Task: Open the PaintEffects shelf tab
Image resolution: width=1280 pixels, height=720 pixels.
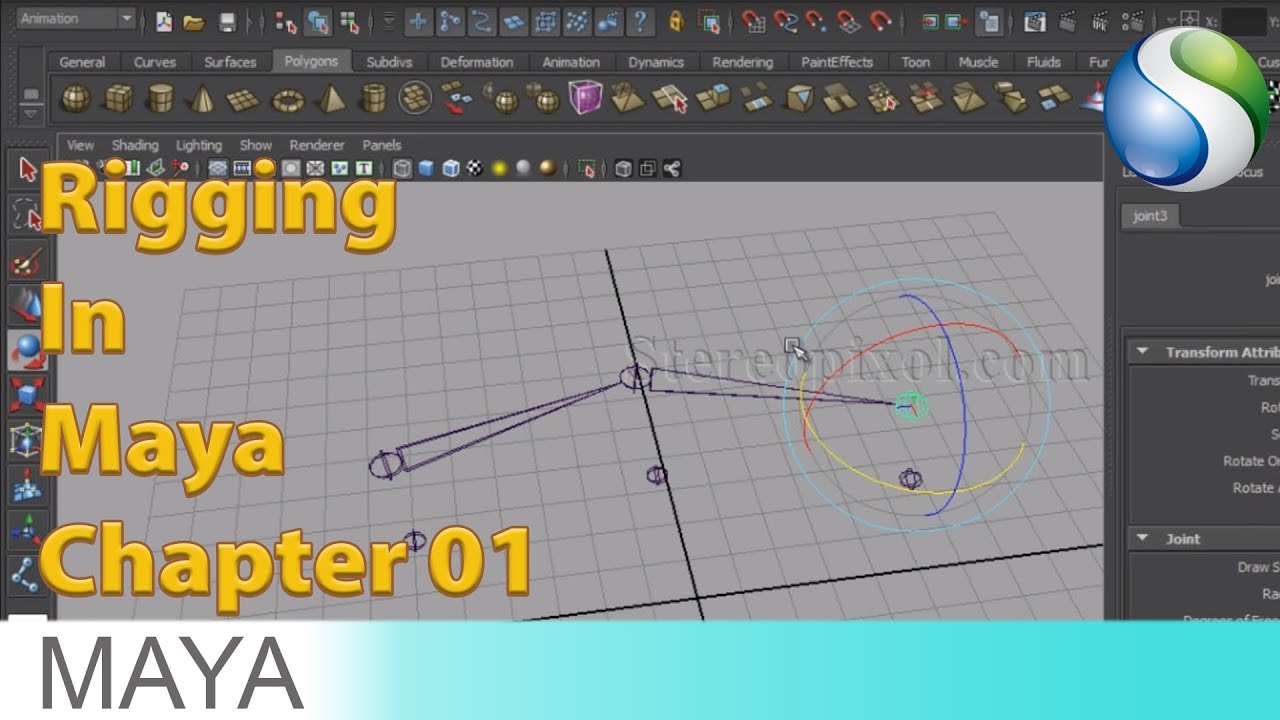Action: 837,62
